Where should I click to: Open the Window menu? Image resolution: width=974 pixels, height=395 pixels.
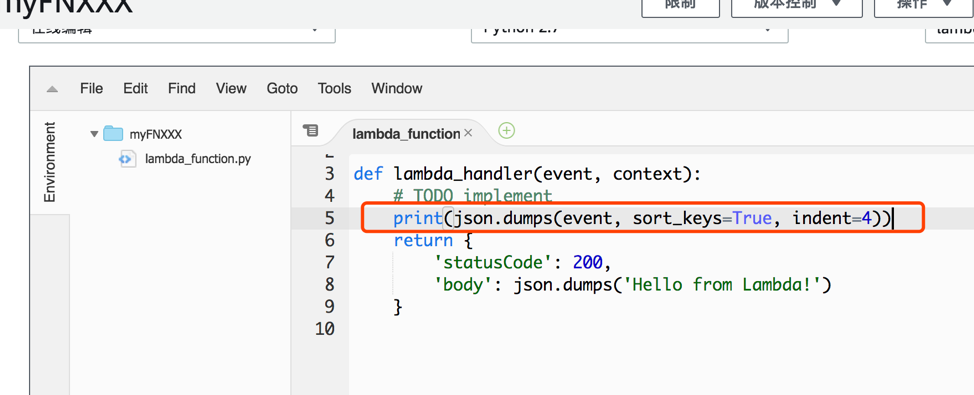coord(396,88)
